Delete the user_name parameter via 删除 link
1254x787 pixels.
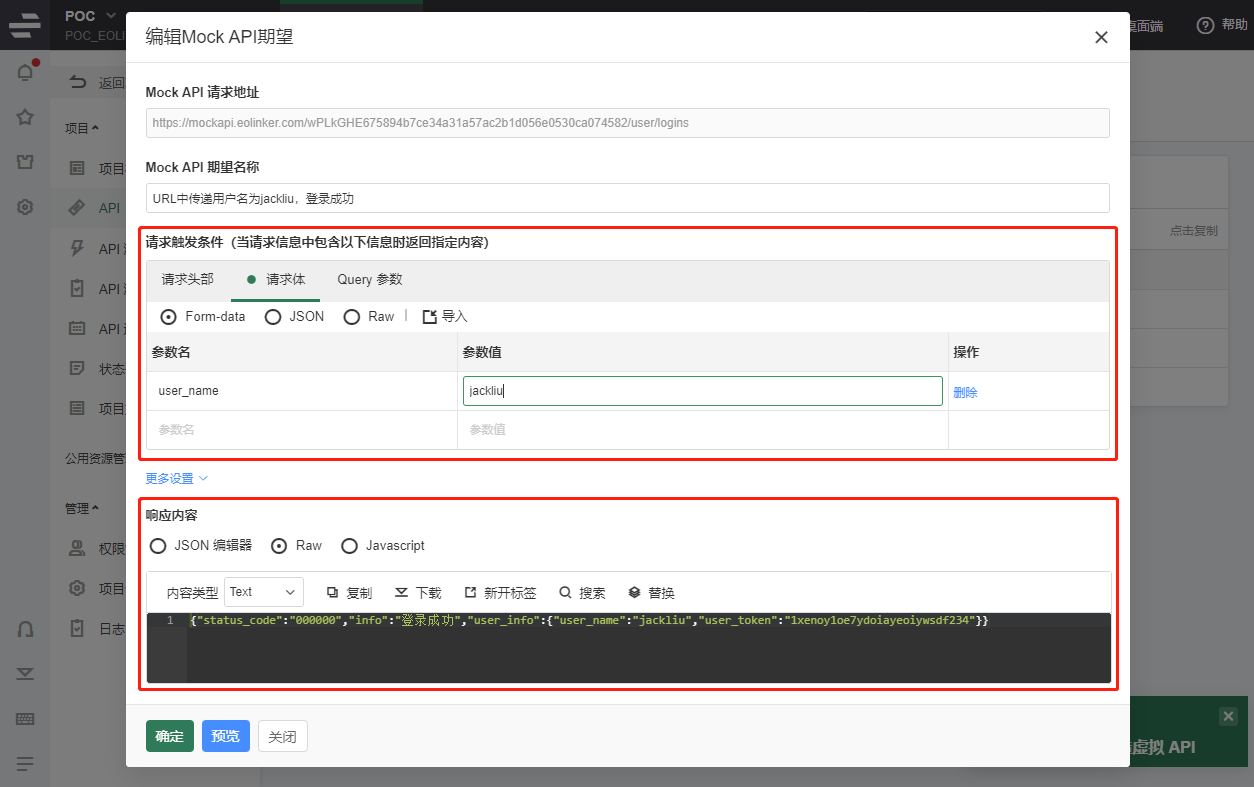coord(964,391)
